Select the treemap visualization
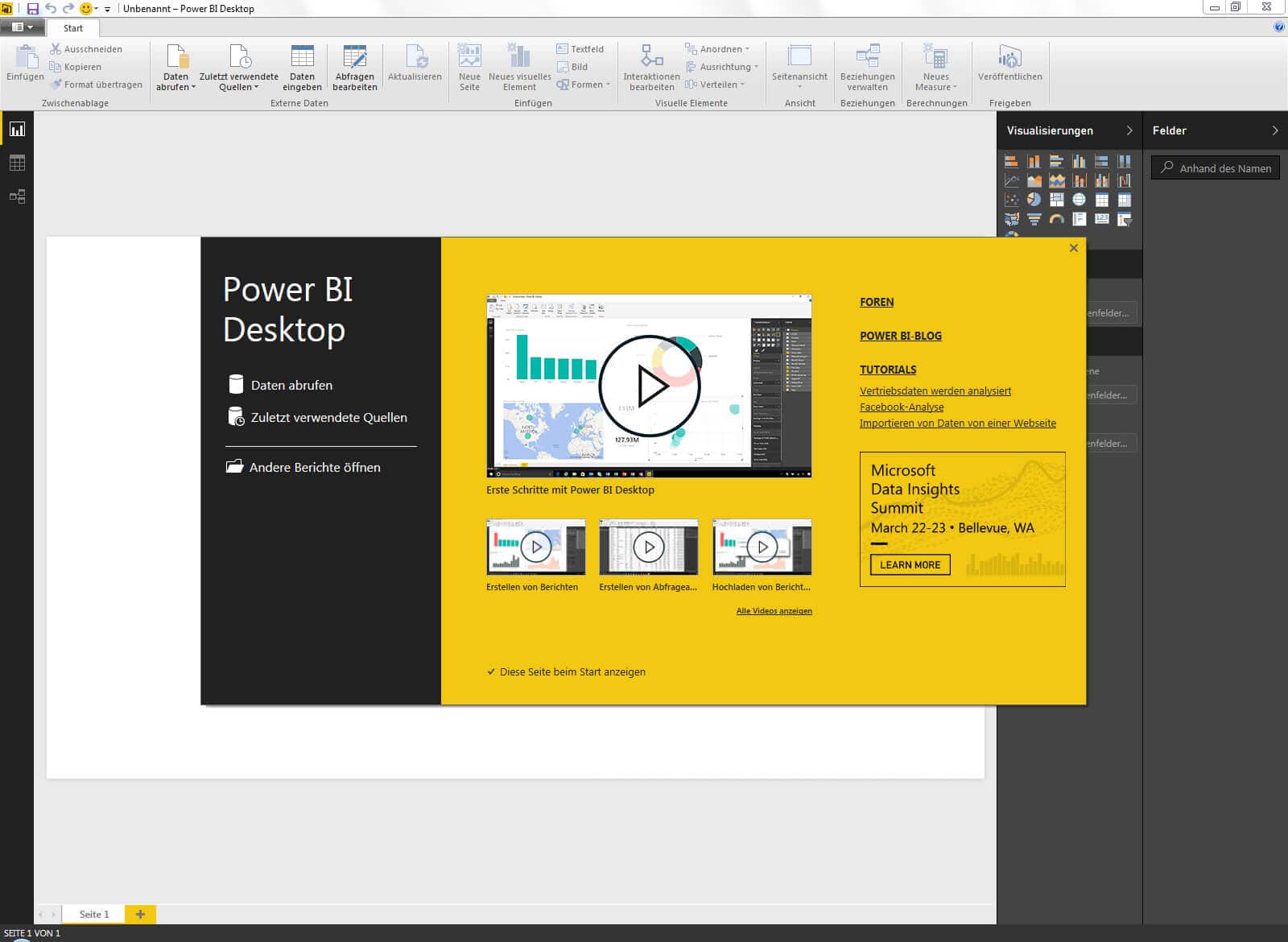 point(1057,200)
